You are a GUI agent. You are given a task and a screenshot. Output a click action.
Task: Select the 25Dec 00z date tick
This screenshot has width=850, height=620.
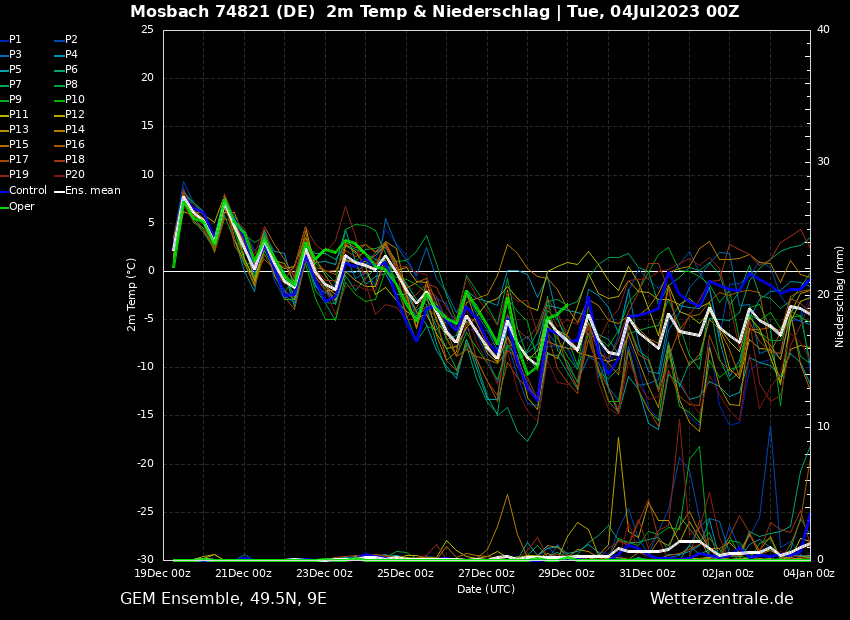(x=405, y=574)
